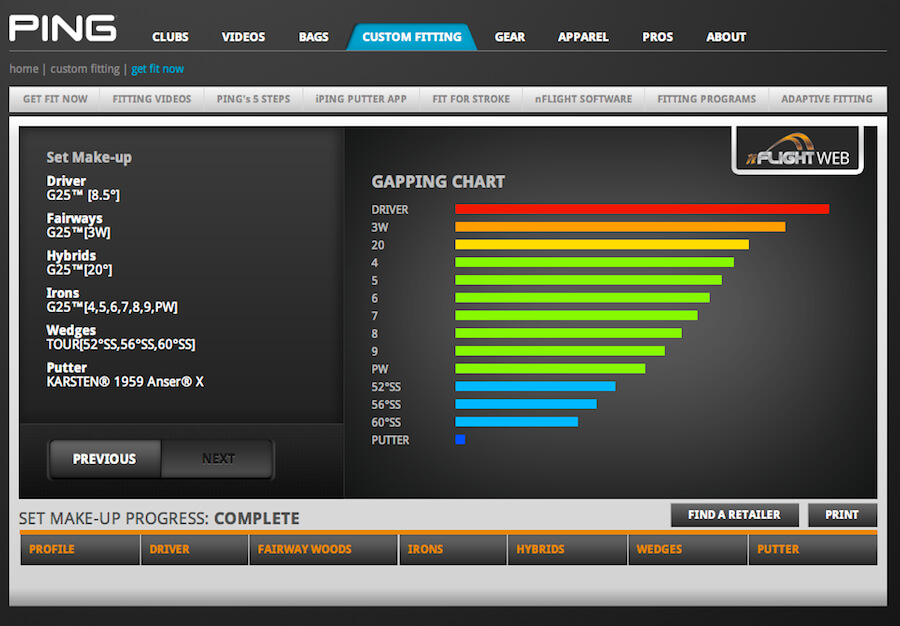Click the Find a Retailer button
This screenshot has height=626, width=900.
pos(734,515)
